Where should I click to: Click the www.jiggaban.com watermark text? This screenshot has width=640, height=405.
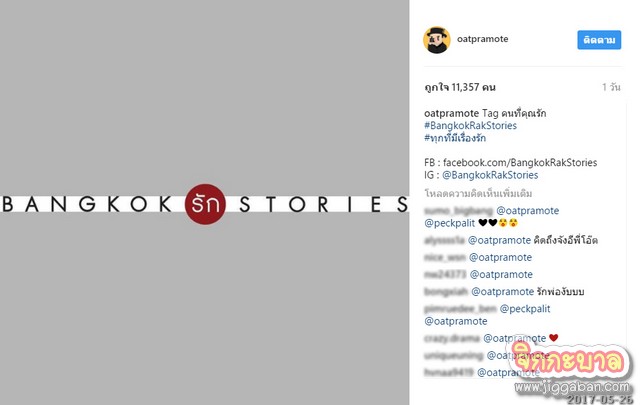[x=572, y=387]
